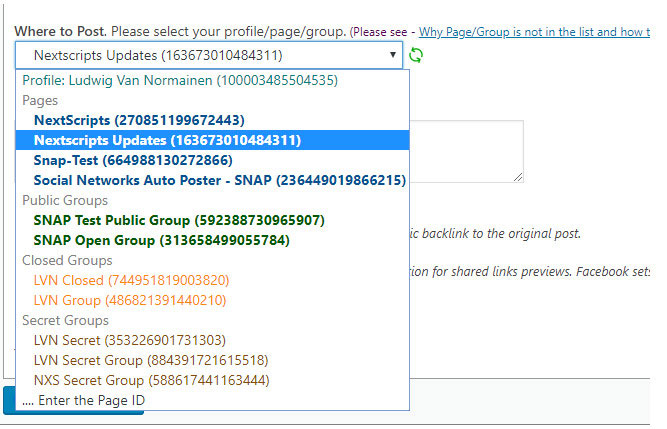Select Profile: Ludwig Van Normainen option

[185, 80]
